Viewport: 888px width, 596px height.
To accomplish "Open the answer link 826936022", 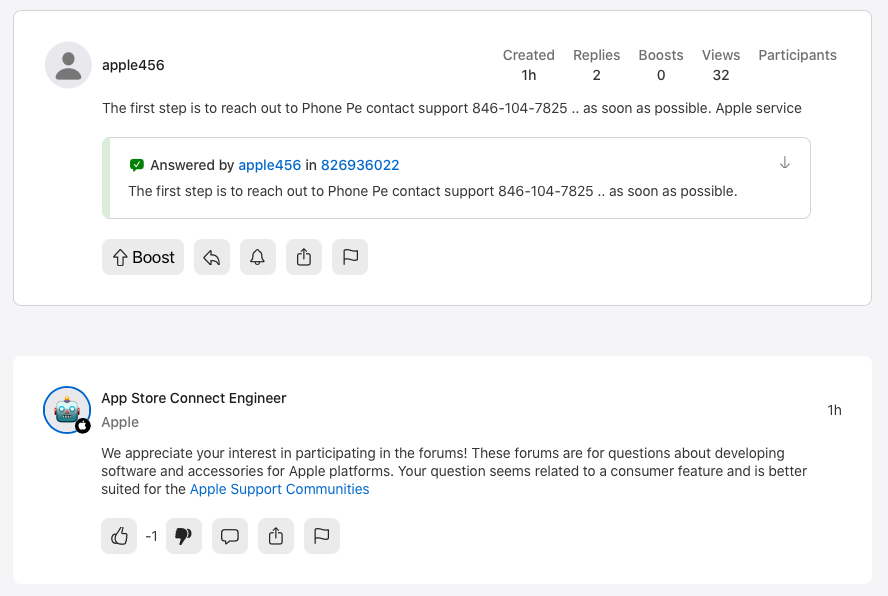I will pyautogui.click(x=360, y=165).
